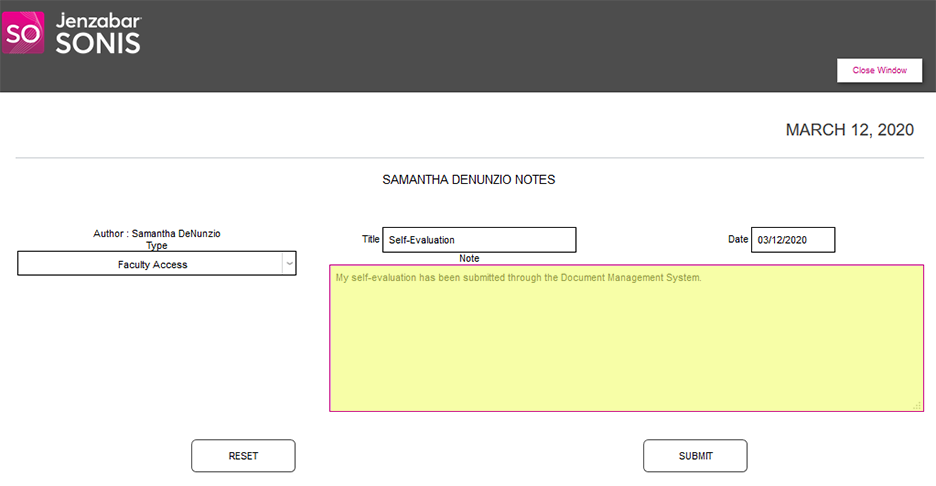936x486 pixels.
Task: Click the Type label above the dropdown
Action: click(x=157, y=245)
